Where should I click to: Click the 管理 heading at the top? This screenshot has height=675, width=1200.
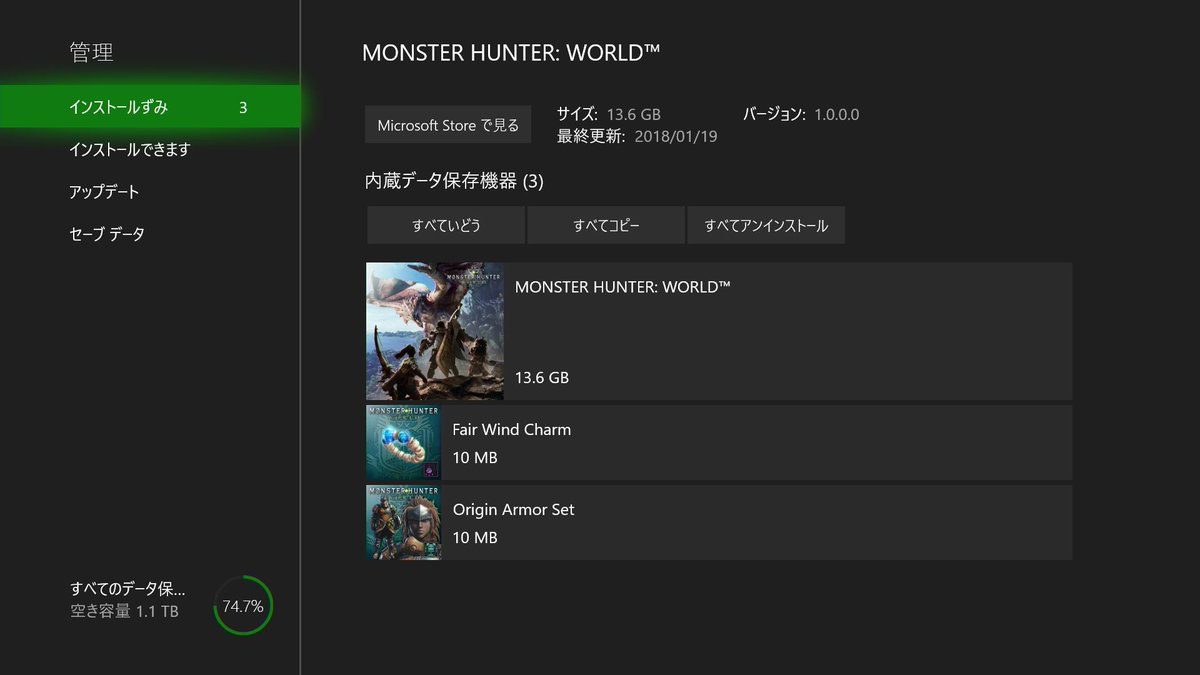tap(92, 53)
